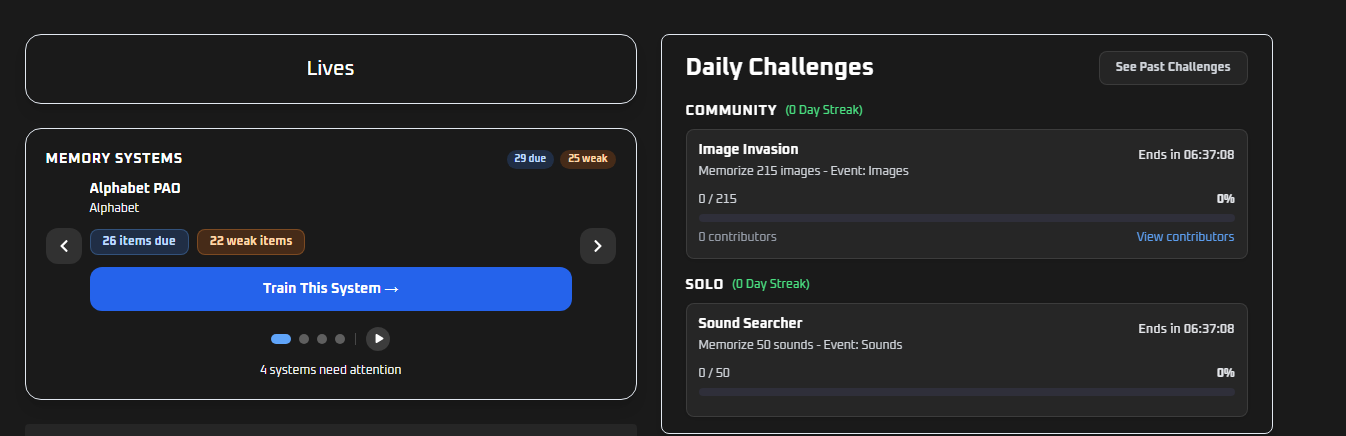Open the Lives panel
Viewport: 1346px width, 436px height.
[331, 69]
